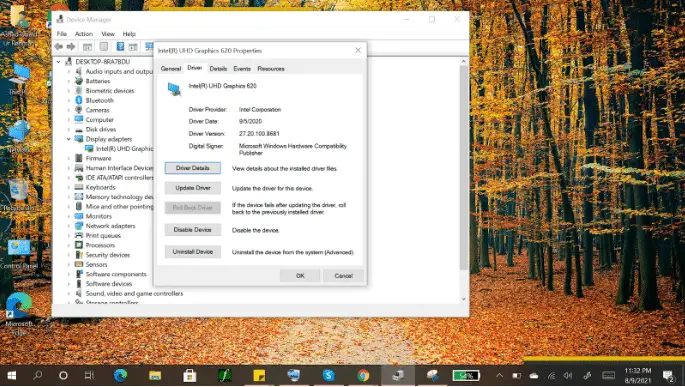Open Microsoft Store from the taskbar
Viewport: 685px width, 387px height.
[x=190, y=375]
